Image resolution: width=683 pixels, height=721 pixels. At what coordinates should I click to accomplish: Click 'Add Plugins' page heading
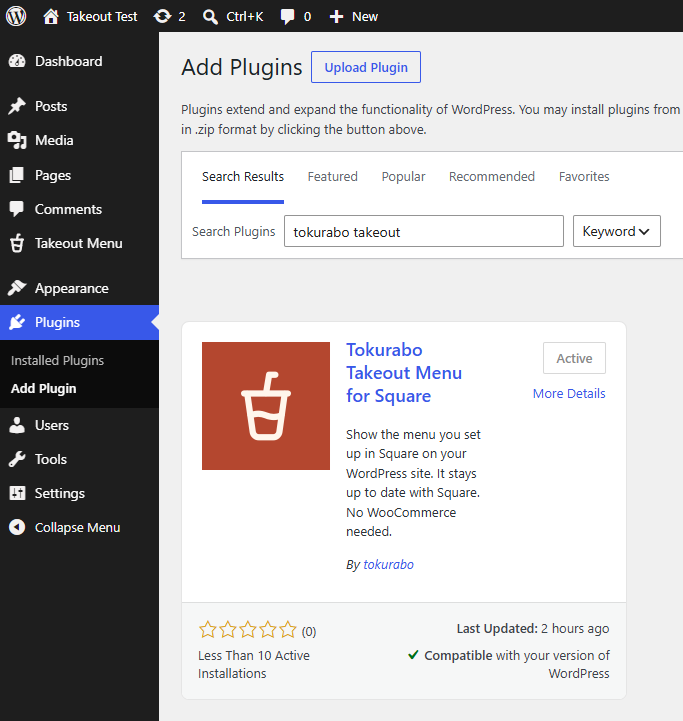click(241, 67)
